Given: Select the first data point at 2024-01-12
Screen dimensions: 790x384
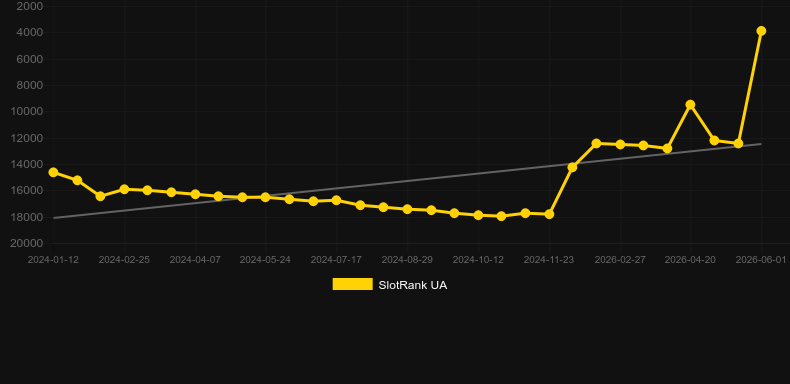Looking at the screenshot, I should pyautogui.click(x=53, y=172).
